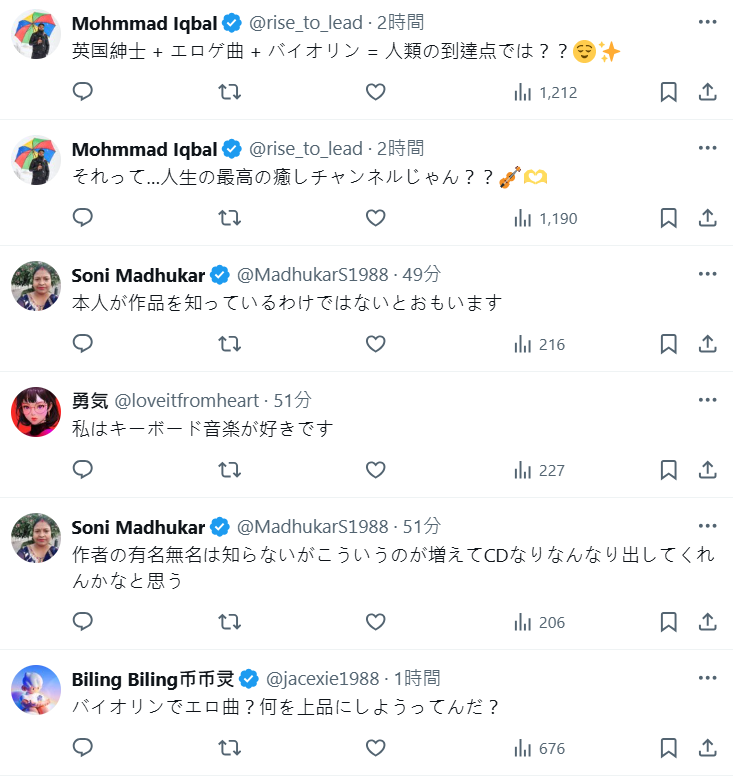Open more options on first tweet

(707, 21)
